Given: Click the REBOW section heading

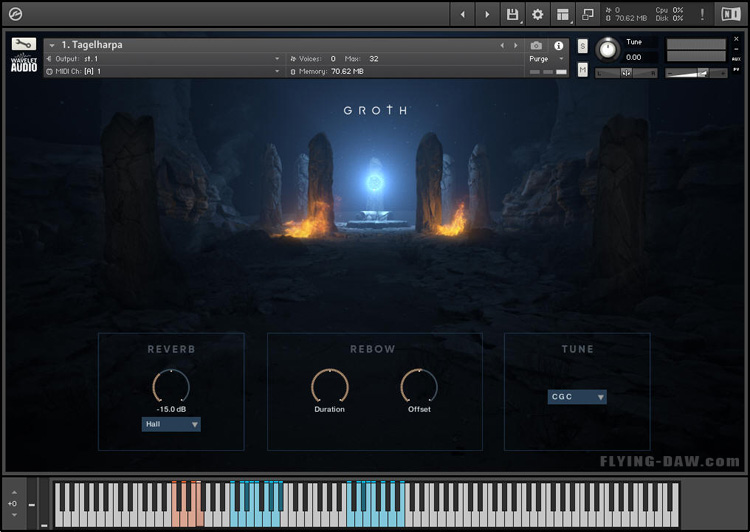Looking at the screenshot, I should pos(373,349).
